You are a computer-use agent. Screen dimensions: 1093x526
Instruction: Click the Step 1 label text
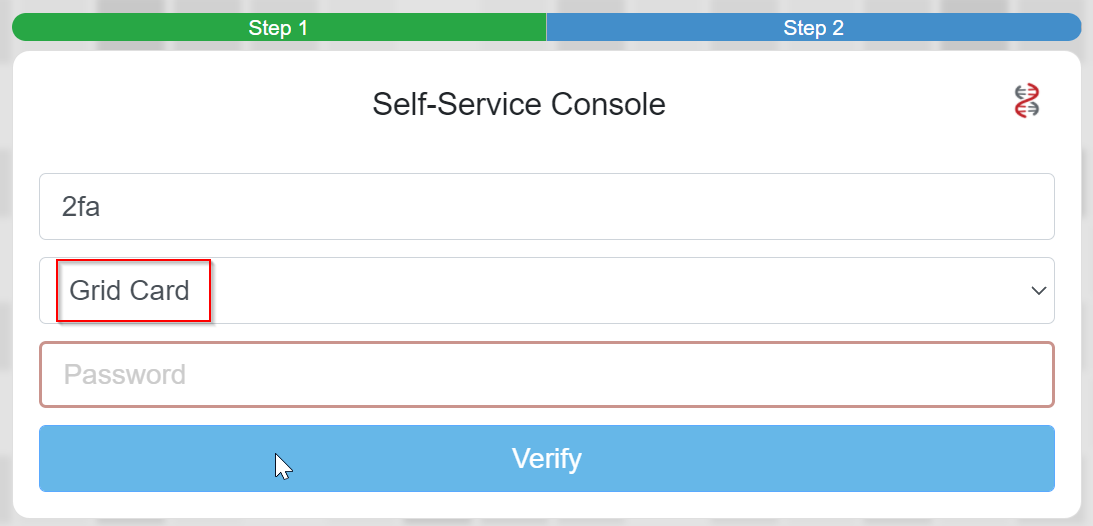coord(278,28)
